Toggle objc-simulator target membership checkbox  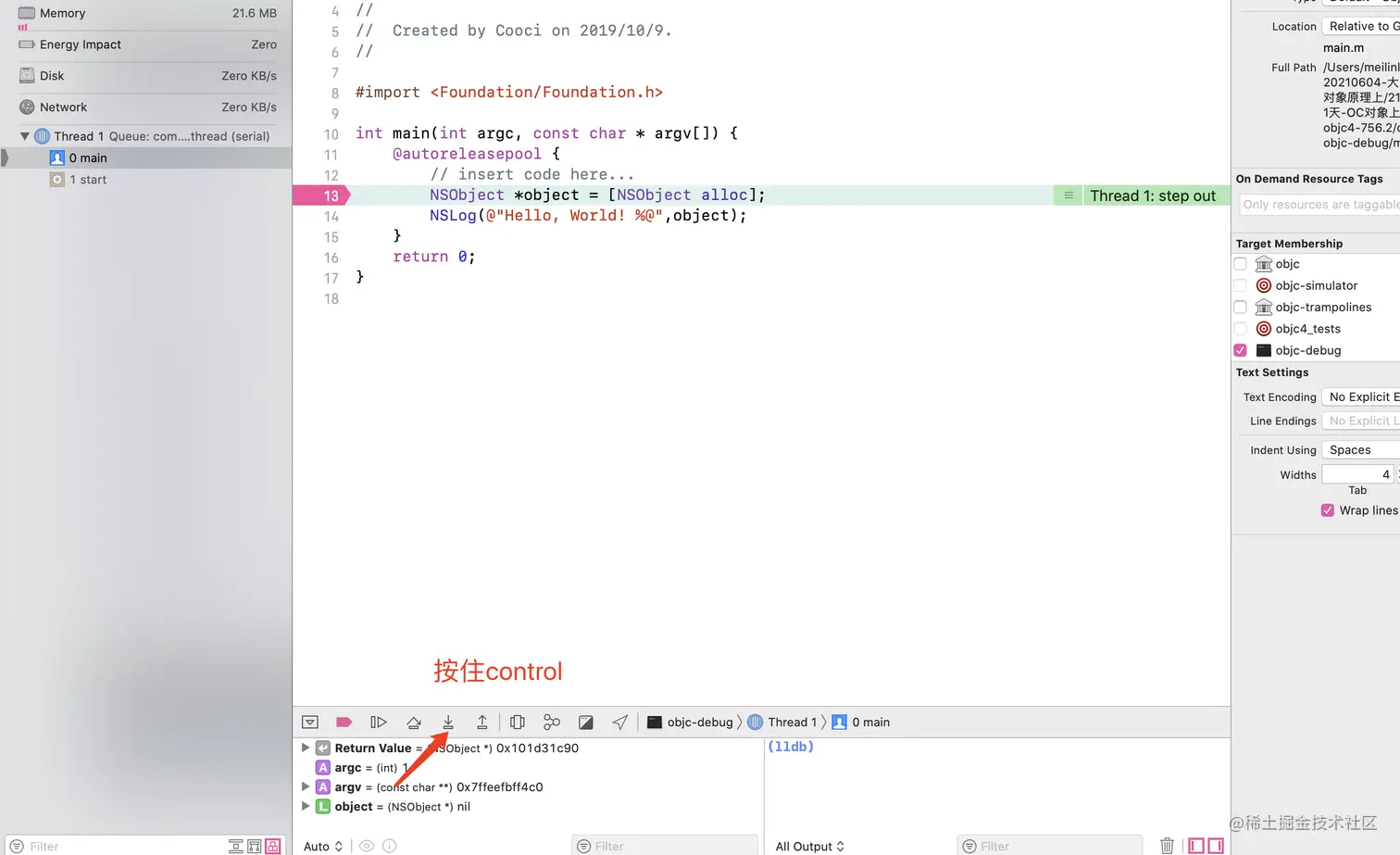[x=1240, y=285]
